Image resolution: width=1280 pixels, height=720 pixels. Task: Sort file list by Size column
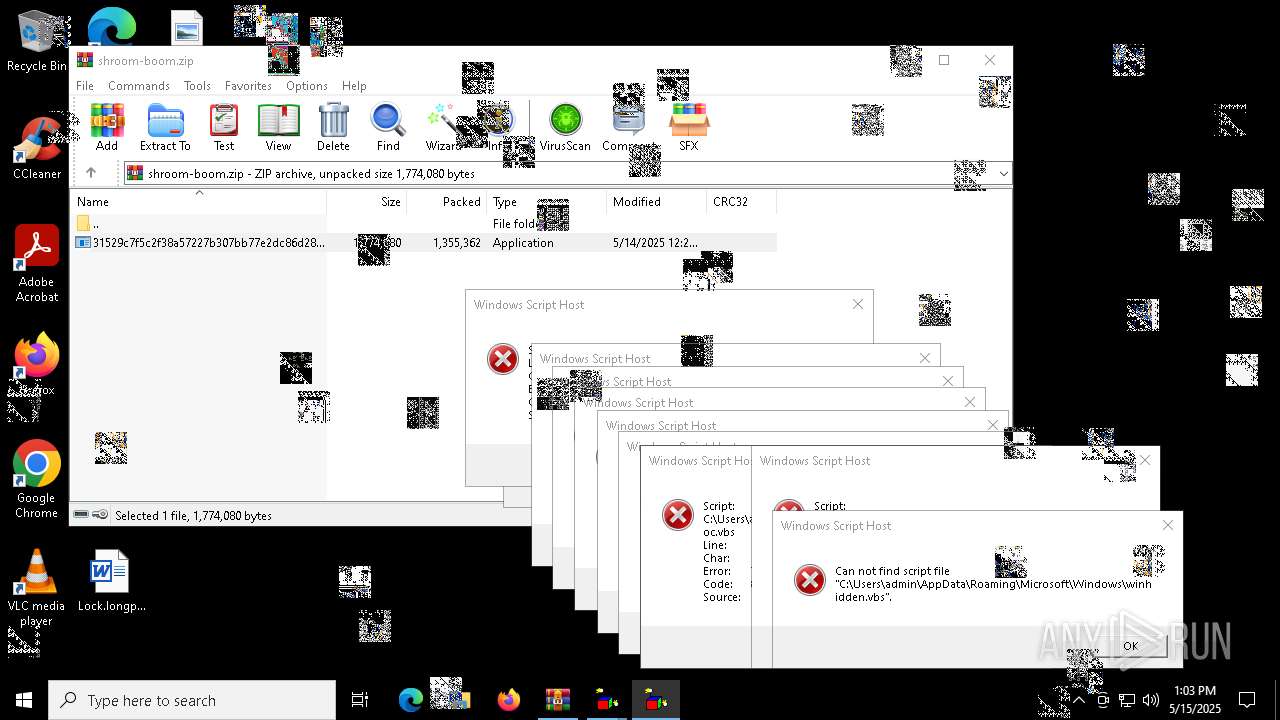(x=366, y=202)
